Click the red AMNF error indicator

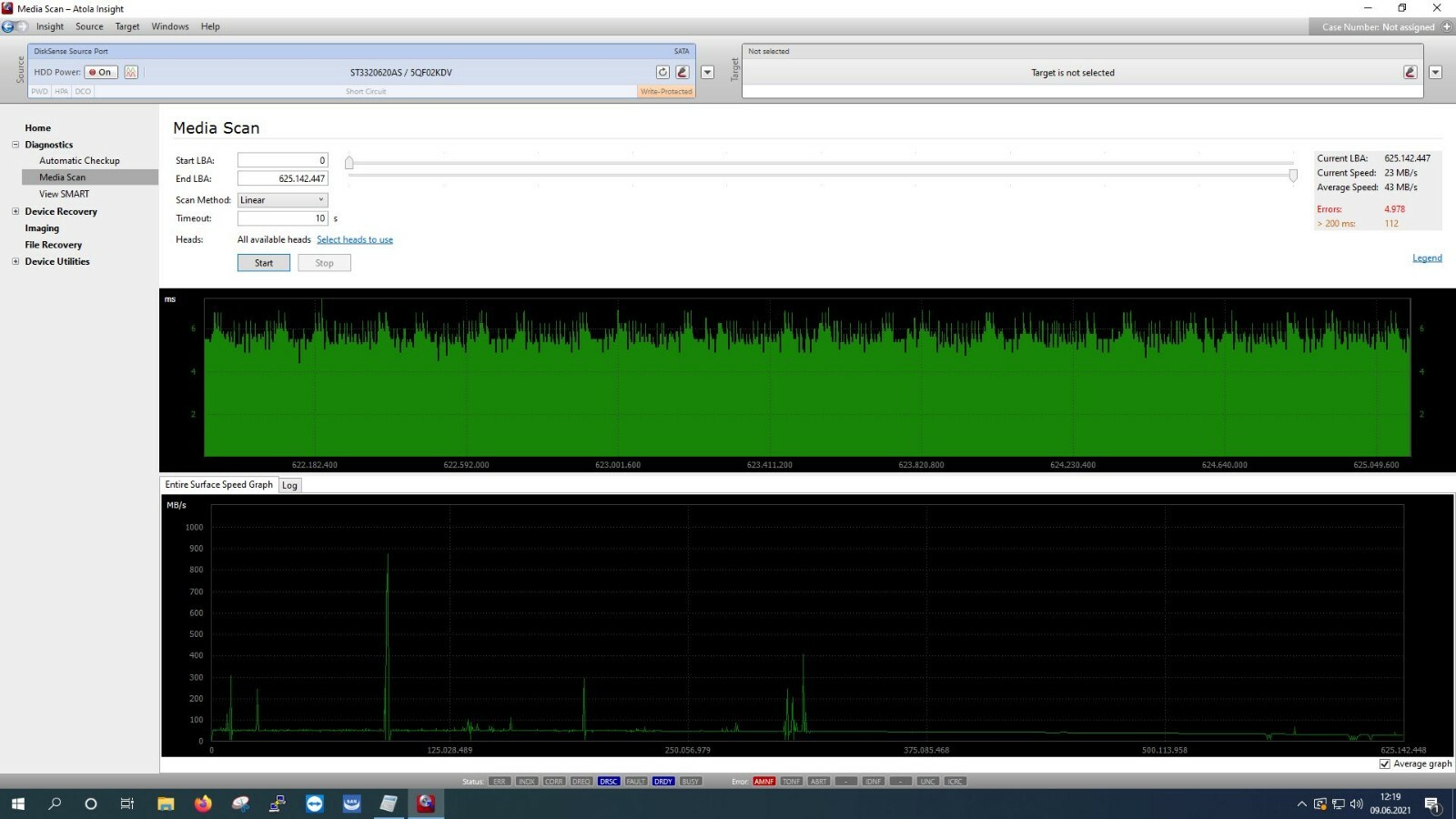point(764,782)
